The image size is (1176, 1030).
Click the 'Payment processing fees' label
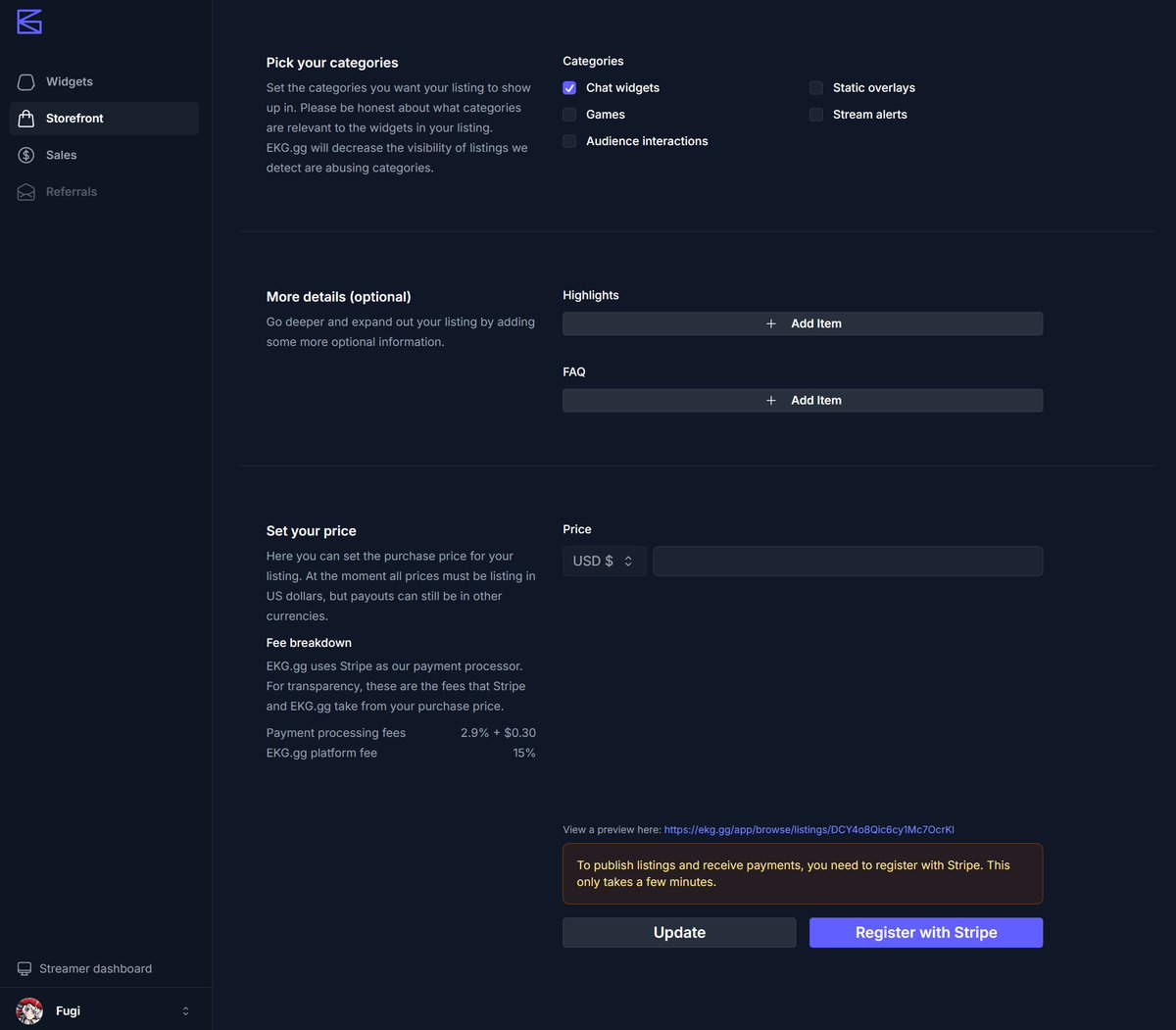pyautogui.click(x=336, y=733)
